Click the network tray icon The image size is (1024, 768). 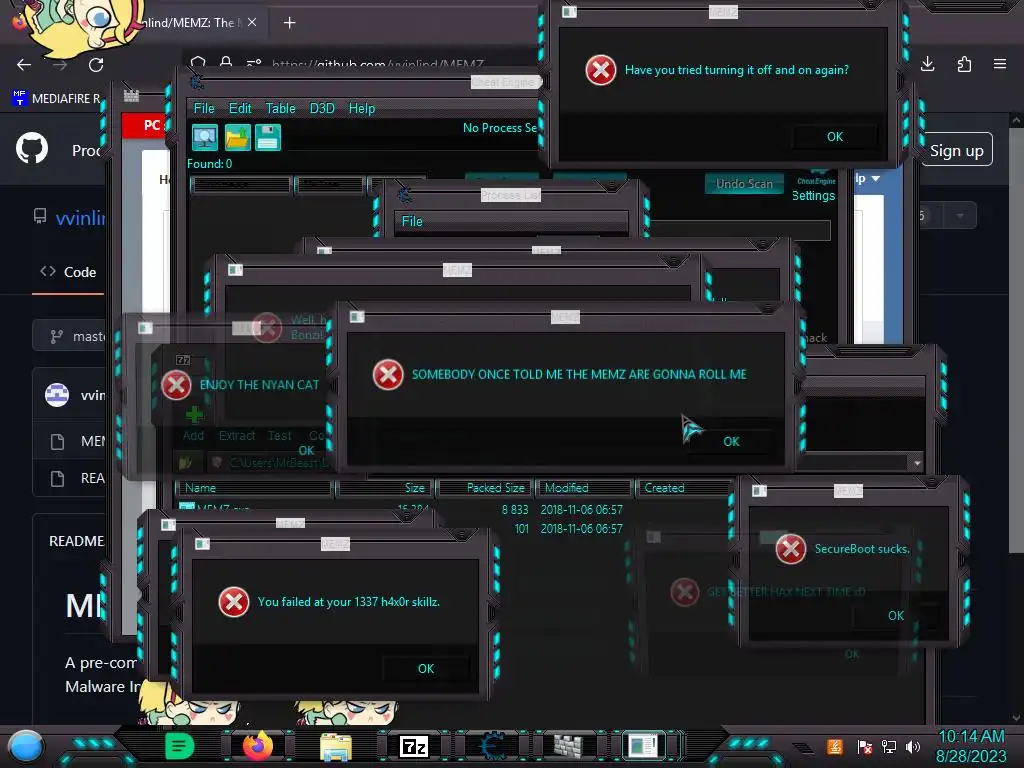tap(889, 746)
